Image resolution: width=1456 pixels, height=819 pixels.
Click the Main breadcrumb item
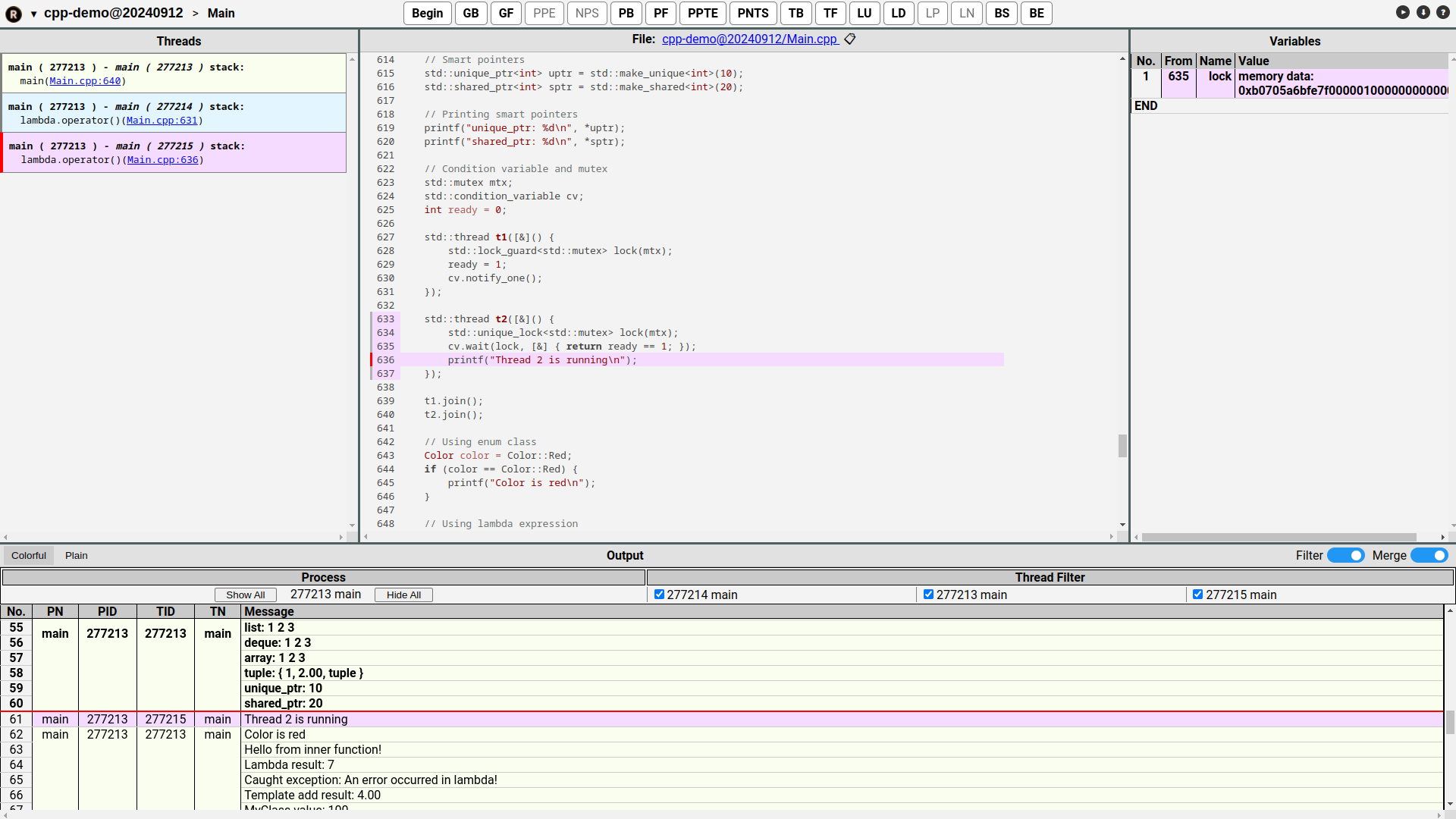[x=221, y=13]
